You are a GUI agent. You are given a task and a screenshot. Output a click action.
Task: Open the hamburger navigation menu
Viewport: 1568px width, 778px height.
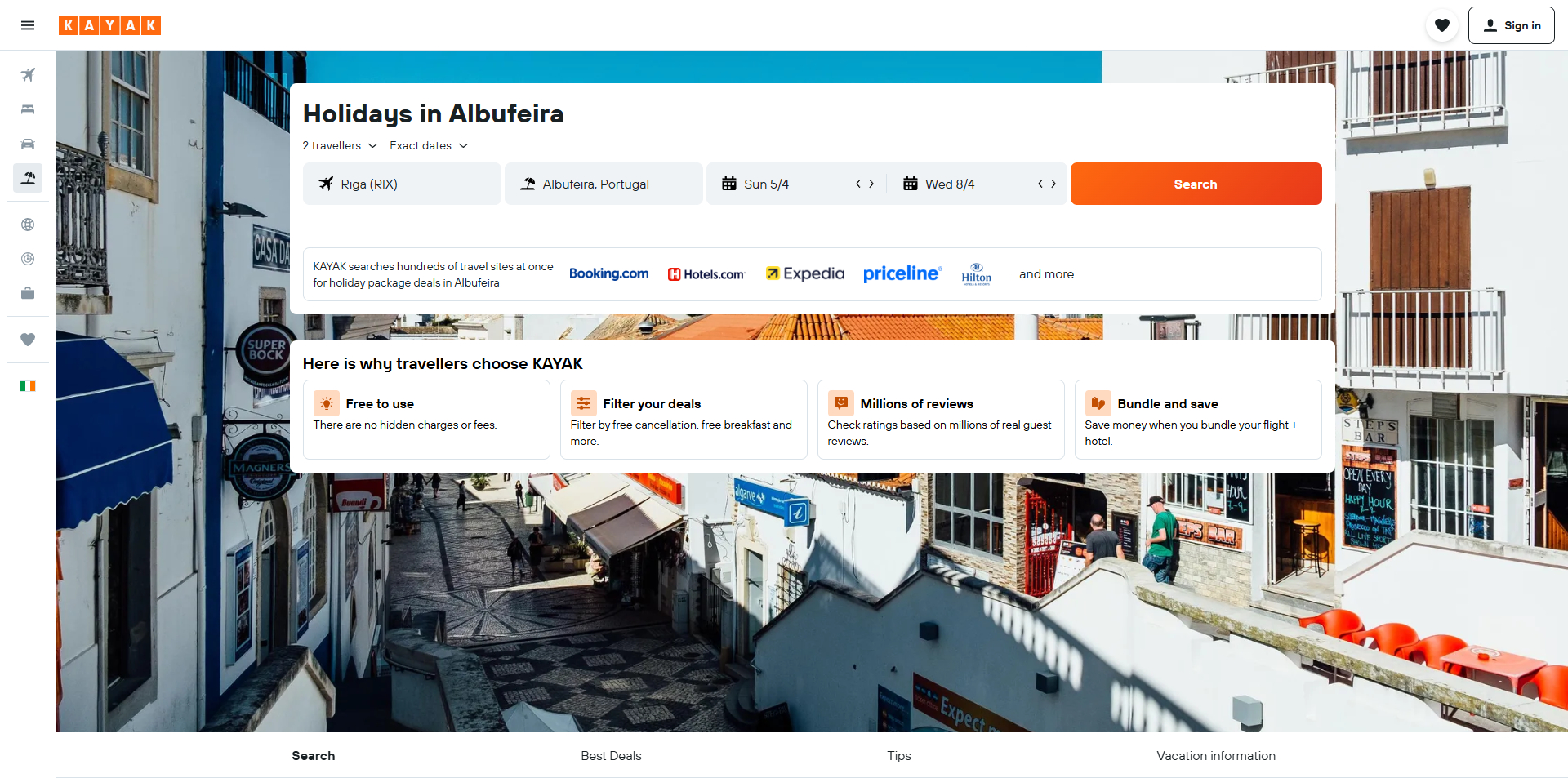click(x=28, y=25)
